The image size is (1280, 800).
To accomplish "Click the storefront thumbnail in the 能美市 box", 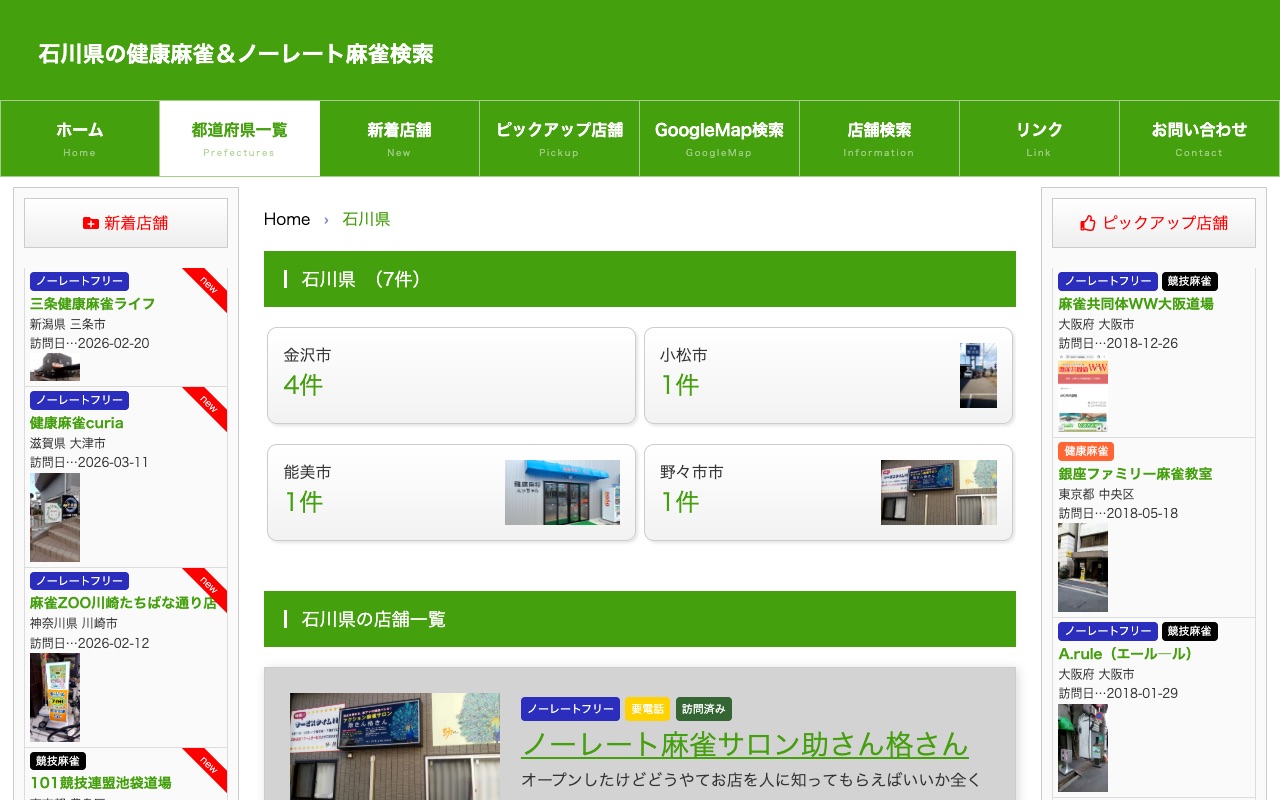I will pos(563,492).
